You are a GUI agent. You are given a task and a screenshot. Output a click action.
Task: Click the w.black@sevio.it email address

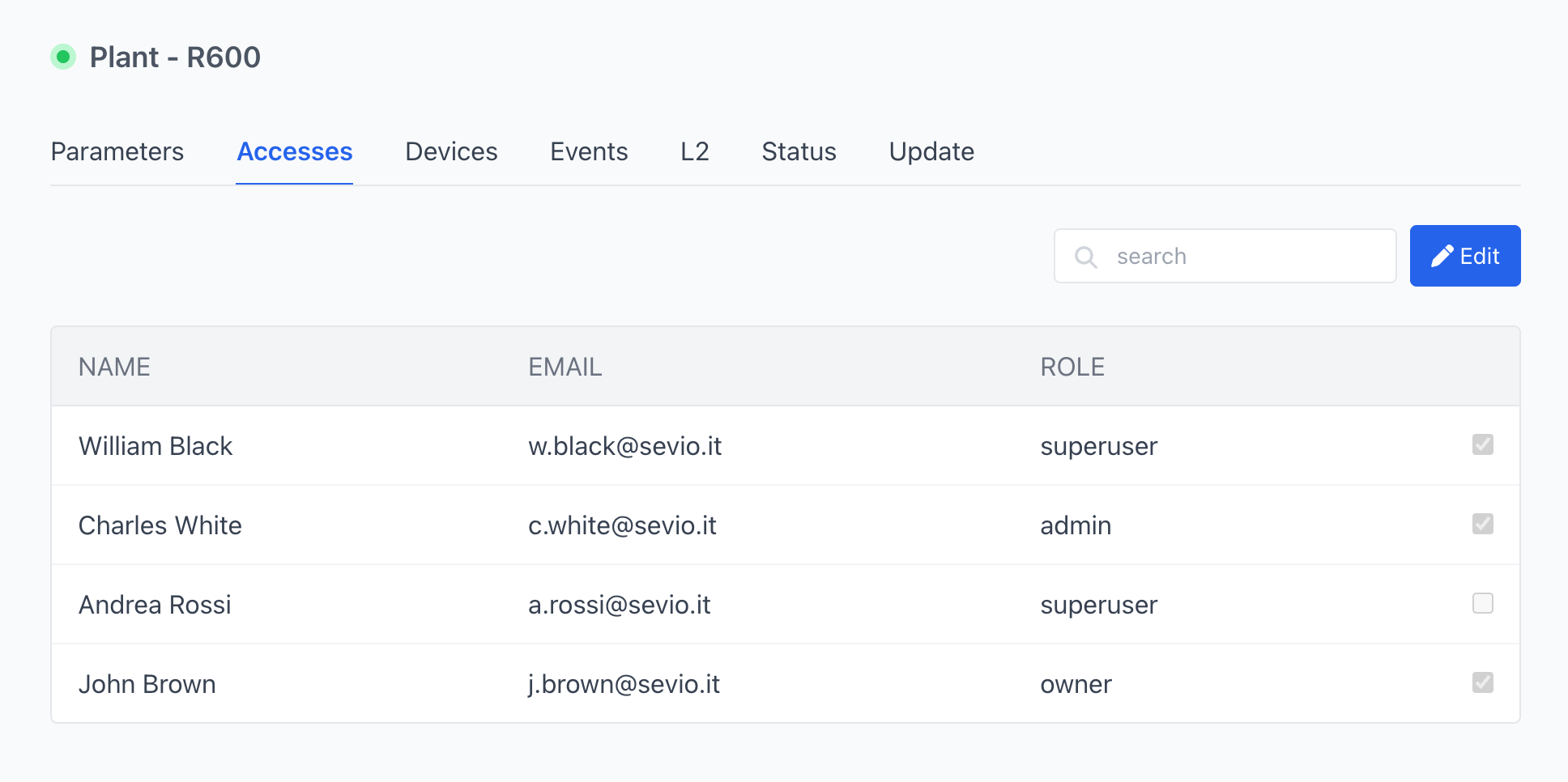624,447
